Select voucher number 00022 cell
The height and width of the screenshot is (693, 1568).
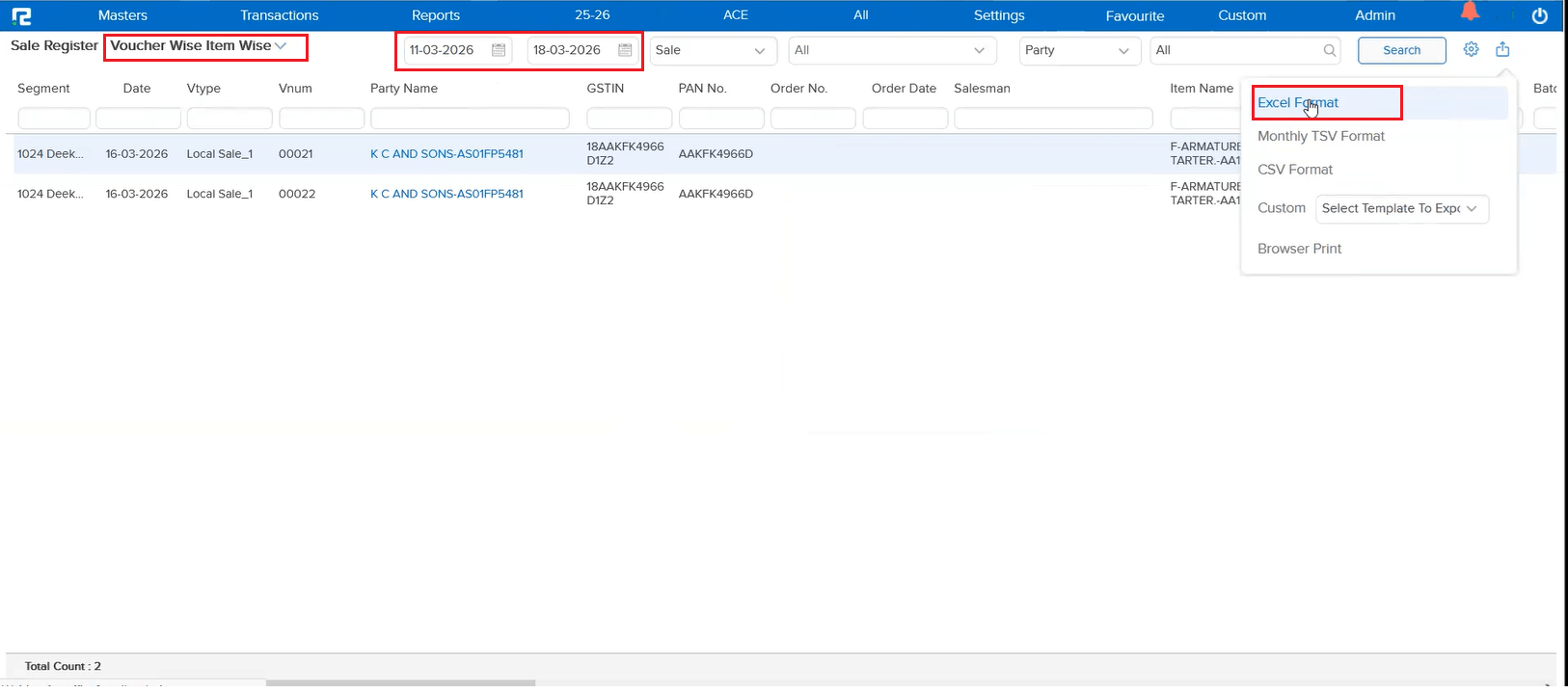[297, 194]
